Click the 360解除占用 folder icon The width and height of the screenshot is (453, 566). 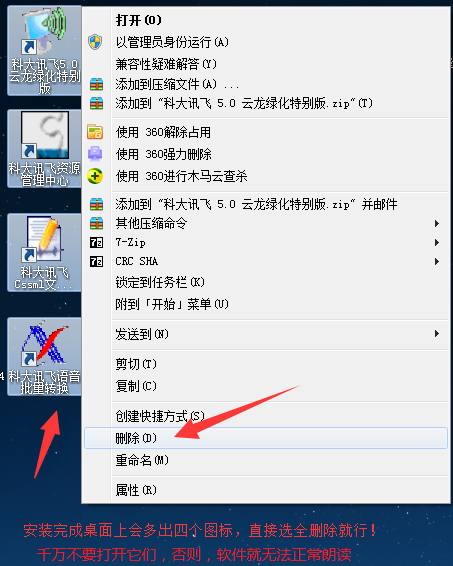pos(95,132)
